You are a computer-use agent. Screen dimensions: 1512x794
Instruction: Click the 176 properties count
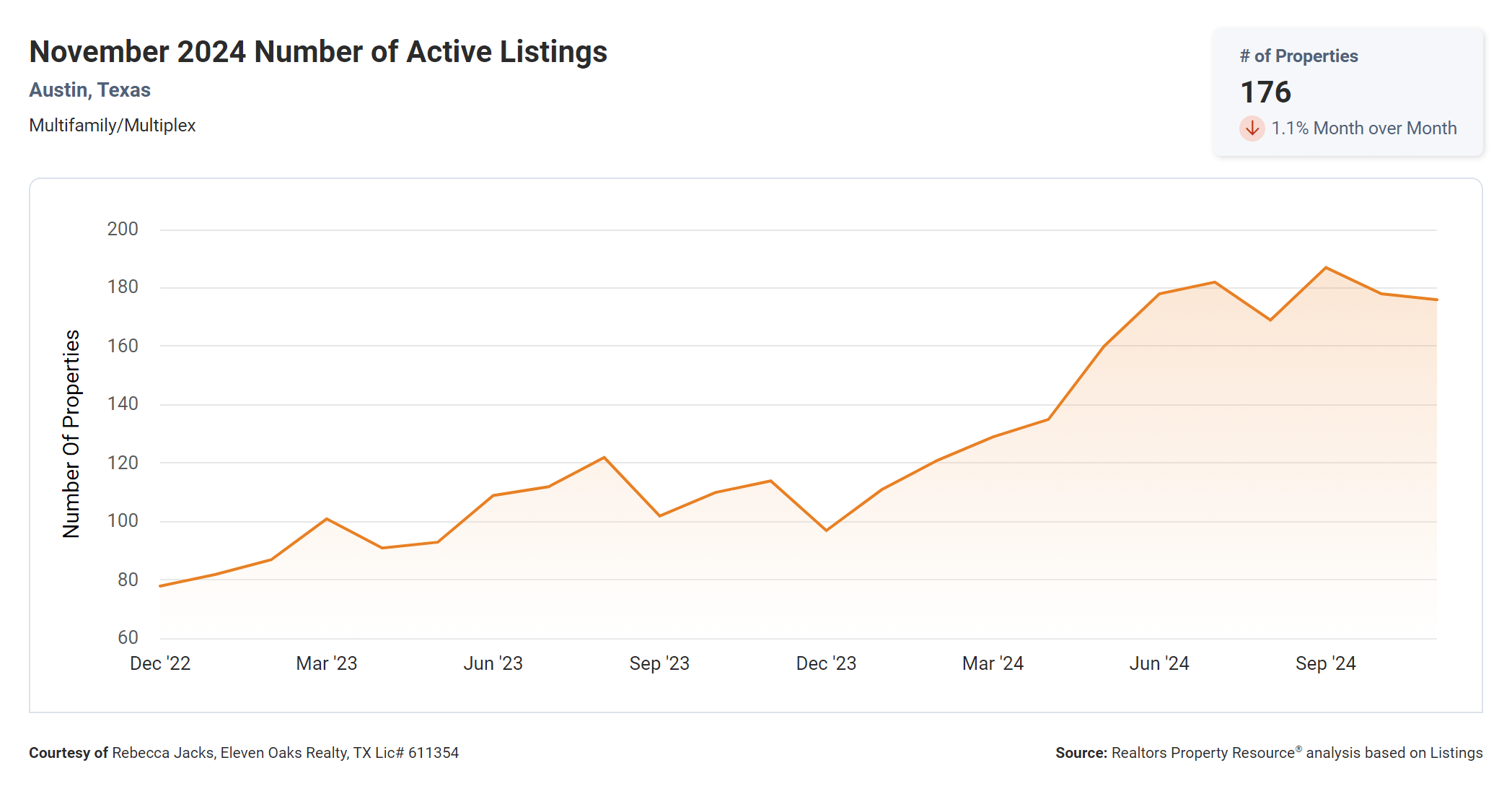pyautogui.click(x=1265, y=92)
